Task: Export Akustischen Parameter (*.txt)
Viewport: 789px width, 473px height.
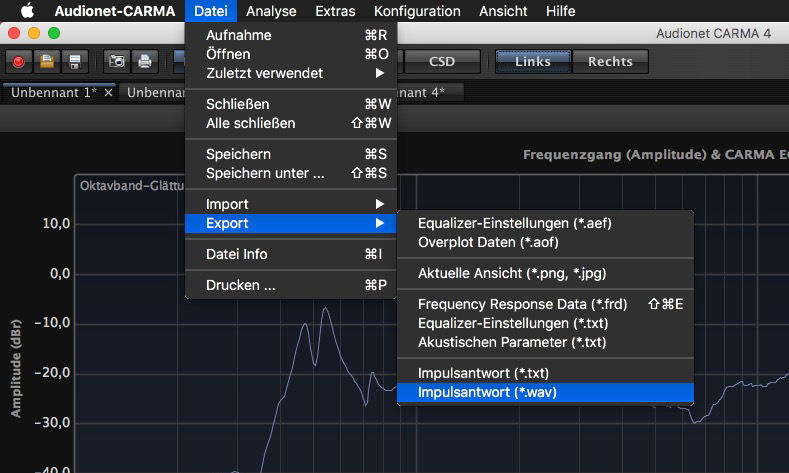Action: (545, 343)
